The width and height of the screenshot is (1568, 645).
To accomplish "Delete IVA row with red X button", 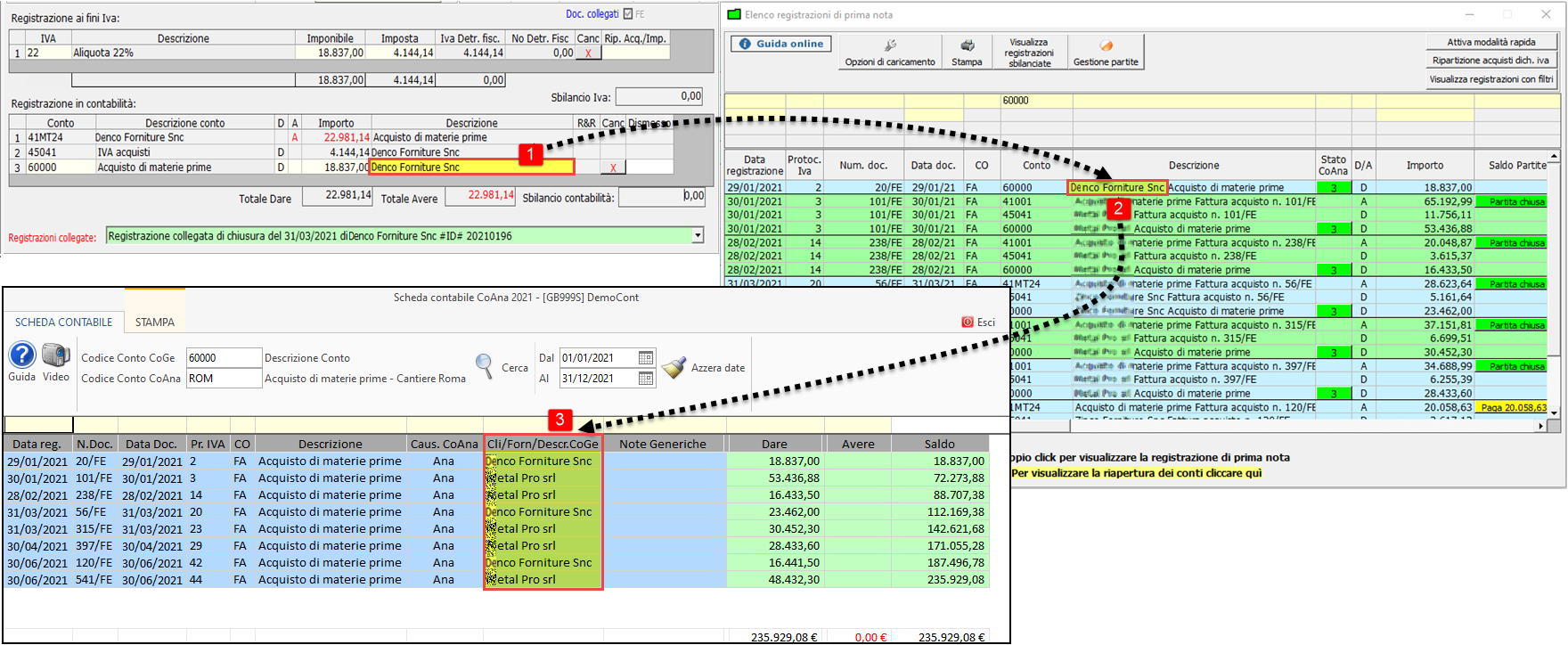I will pyautogui.click(x=588, y=53).
